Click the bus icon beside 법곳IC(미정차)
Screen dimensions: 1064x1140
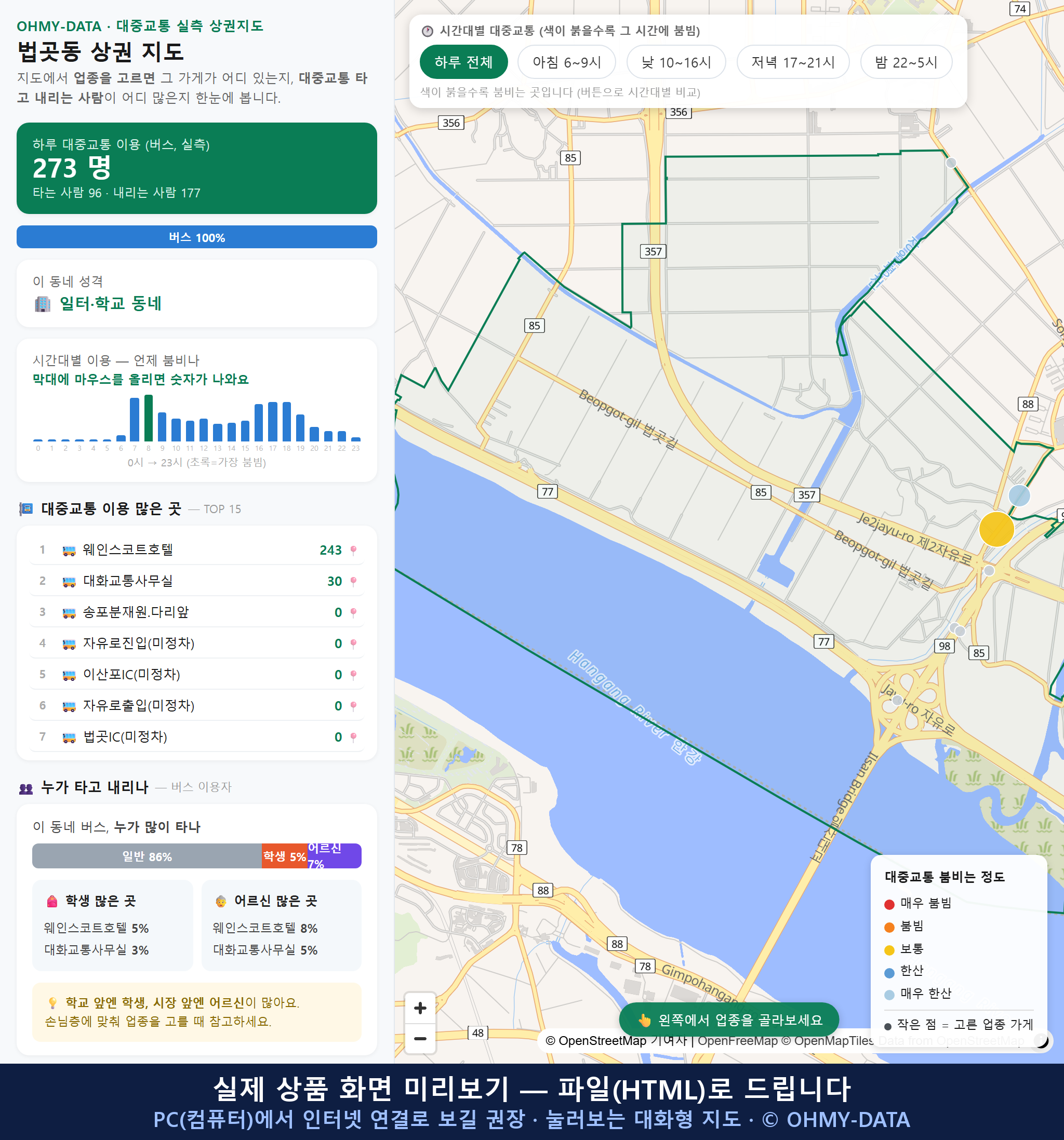tap(69, 737)
